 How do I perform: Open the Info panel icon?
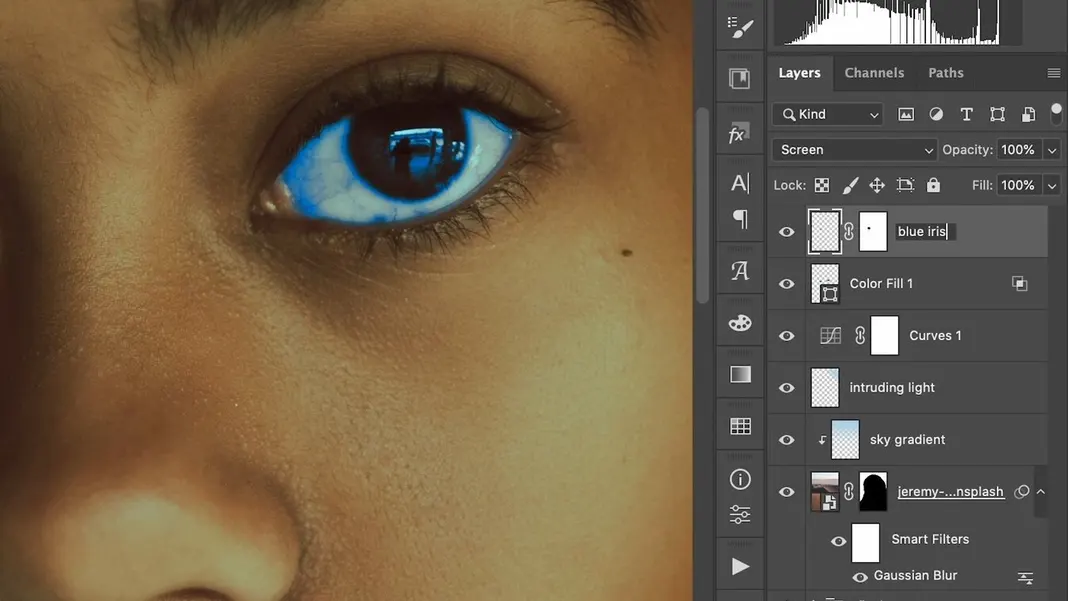tap(740, 479)
